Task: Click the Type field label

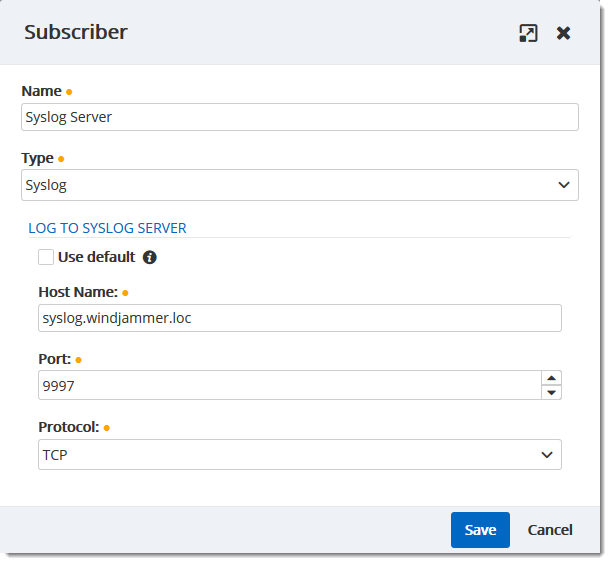Action: click(x=37, y=158)
